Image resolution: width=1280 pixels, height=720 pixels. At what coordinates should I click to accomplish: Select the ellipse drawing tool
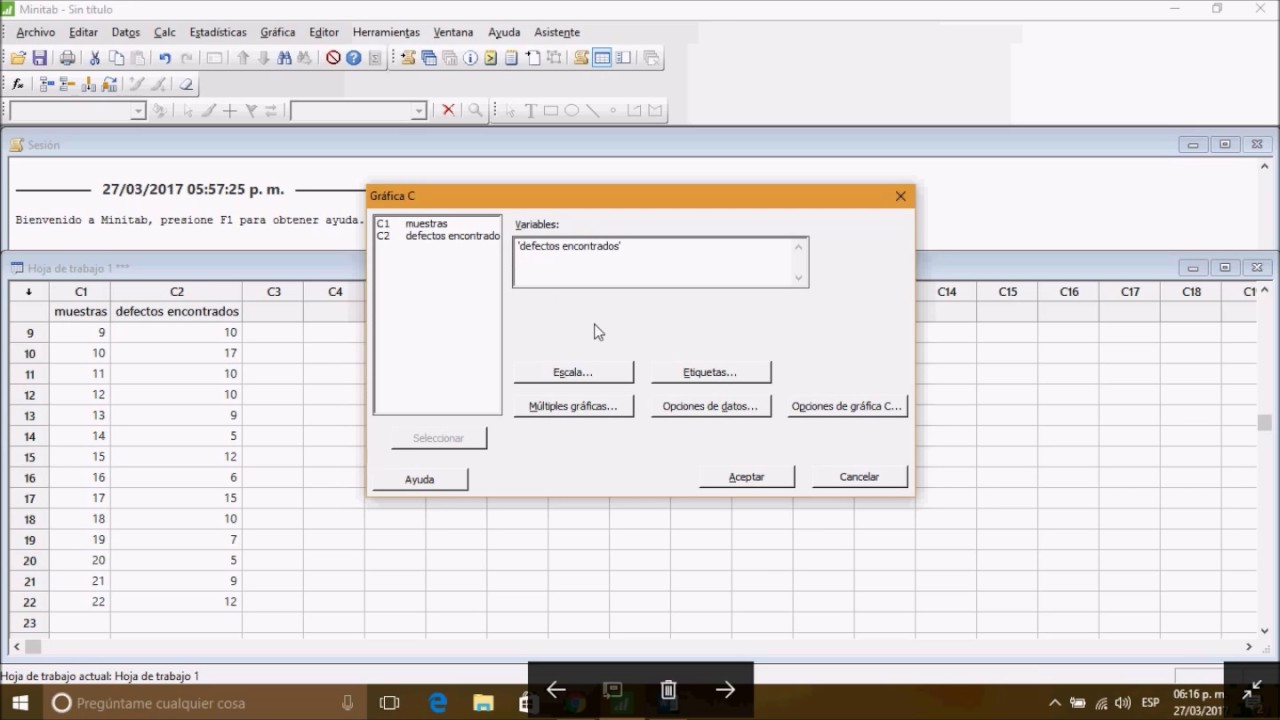pos(572,110)
